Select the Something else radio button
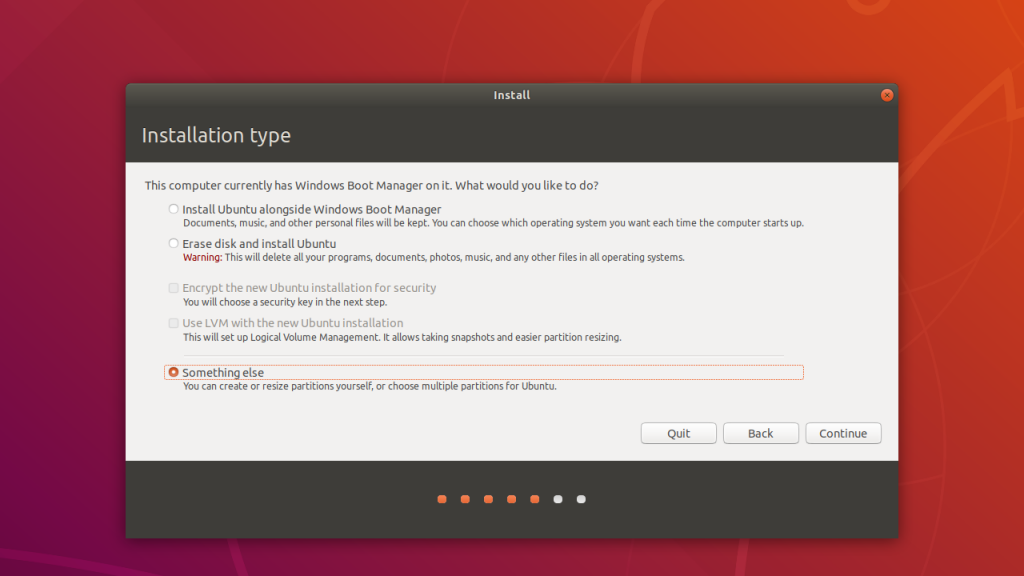 click(173, 372)
